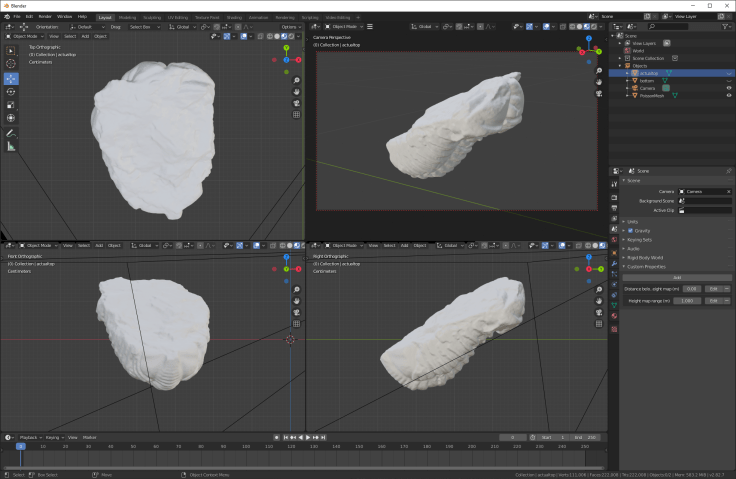
Task: Activate the Rotate tool
Action: tap(11, 91)
